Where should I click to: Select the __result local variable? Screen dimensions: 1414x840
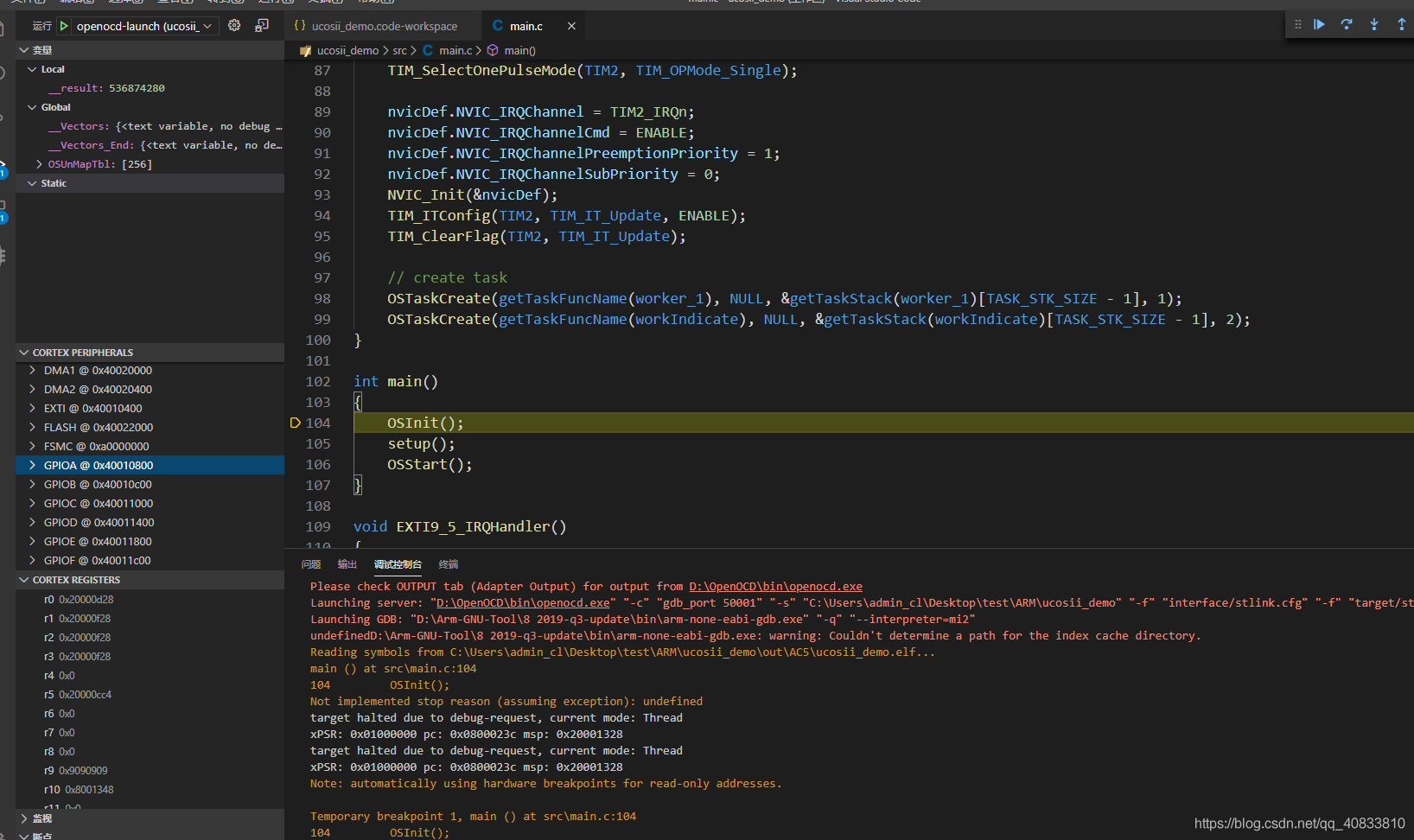[150, 88]
